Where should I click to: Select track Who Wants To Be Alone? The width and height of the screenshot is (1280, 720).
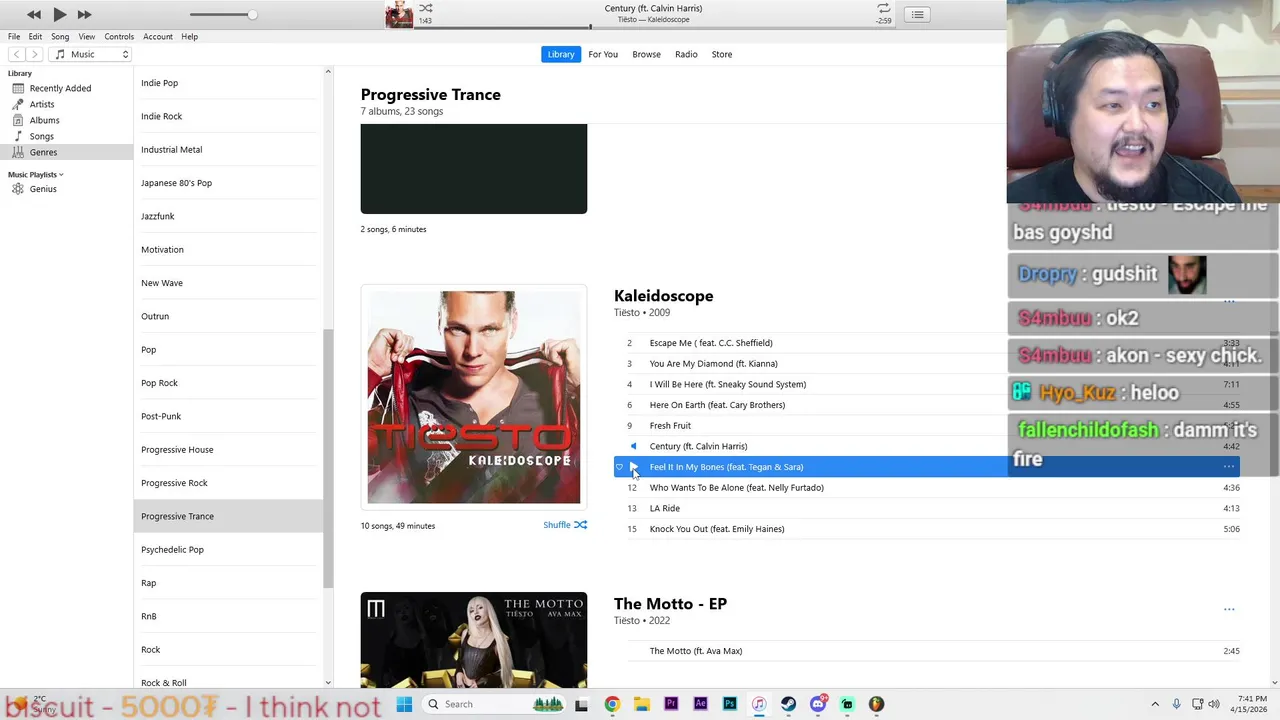926,488
